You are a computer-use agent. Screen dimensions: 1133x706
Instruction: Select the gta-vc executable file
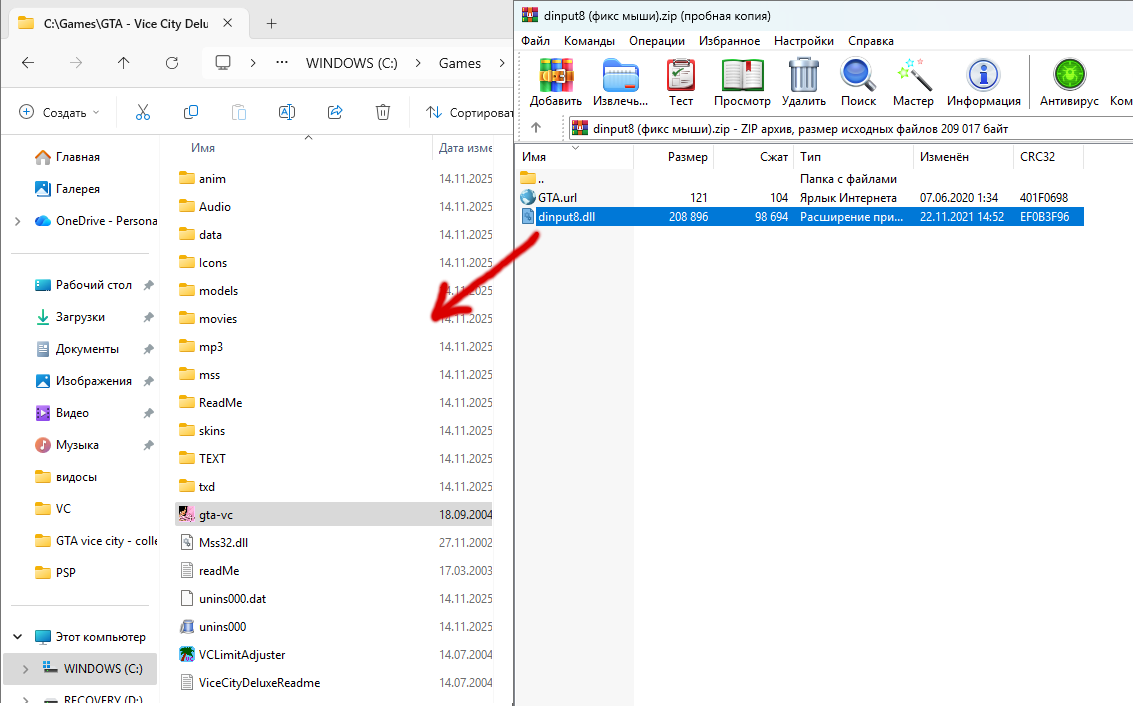click(335, 515)
